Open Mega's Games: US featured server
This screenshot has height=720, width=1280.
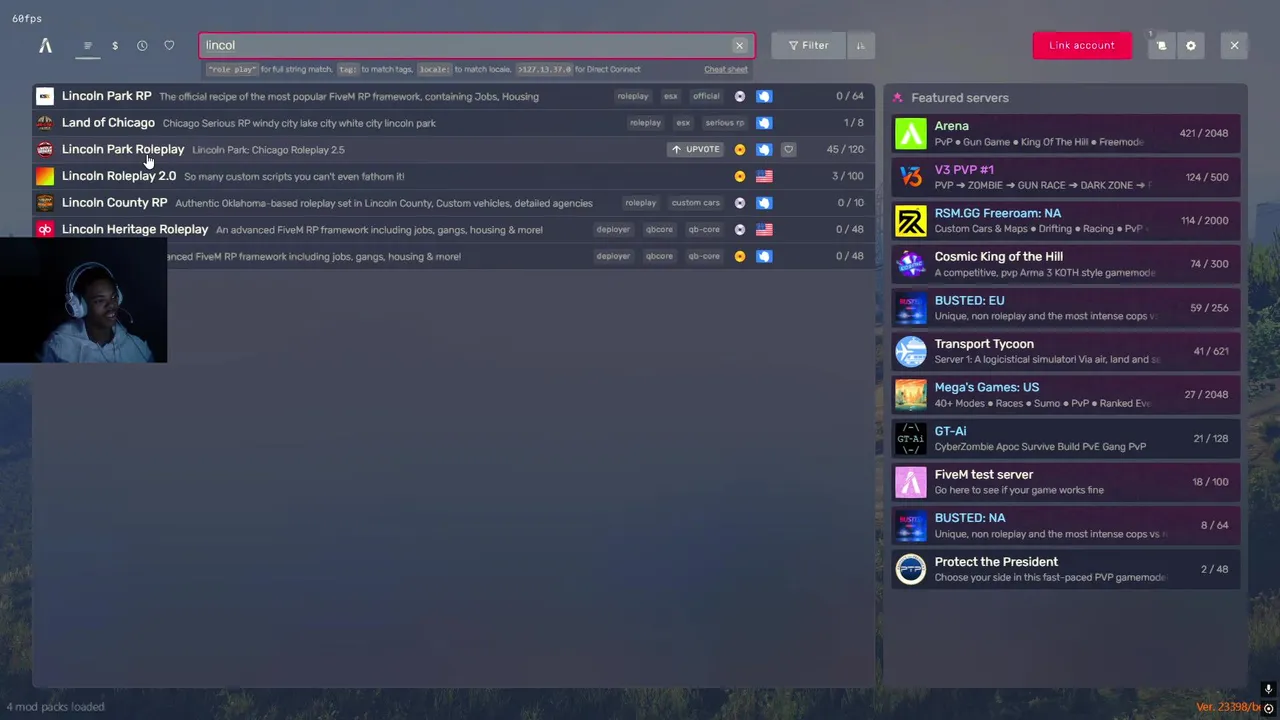click(1065, 395)
